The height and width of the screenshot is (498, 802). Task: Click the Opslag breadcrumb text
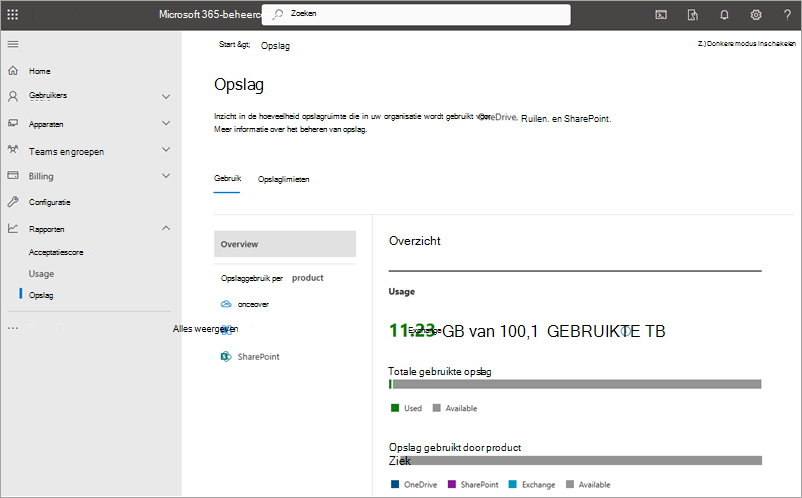[x=275, y=46]
